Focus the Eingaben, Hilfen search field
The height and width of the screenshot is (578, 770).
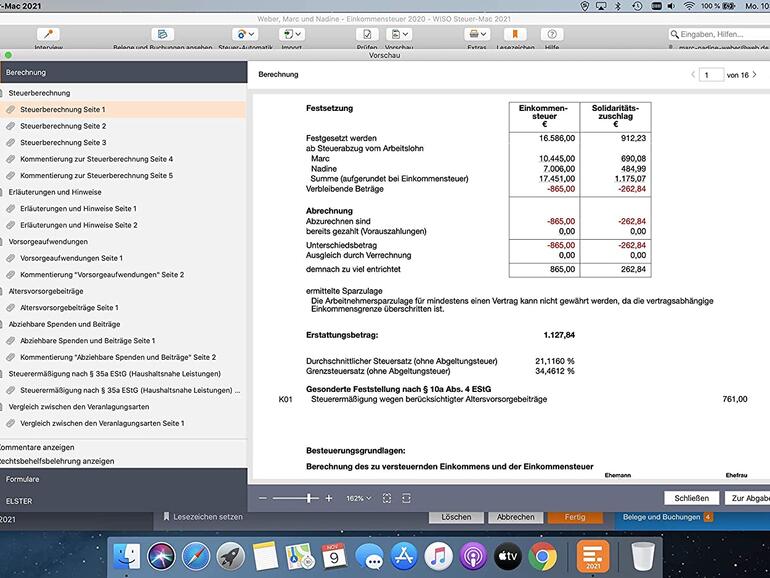719,34
